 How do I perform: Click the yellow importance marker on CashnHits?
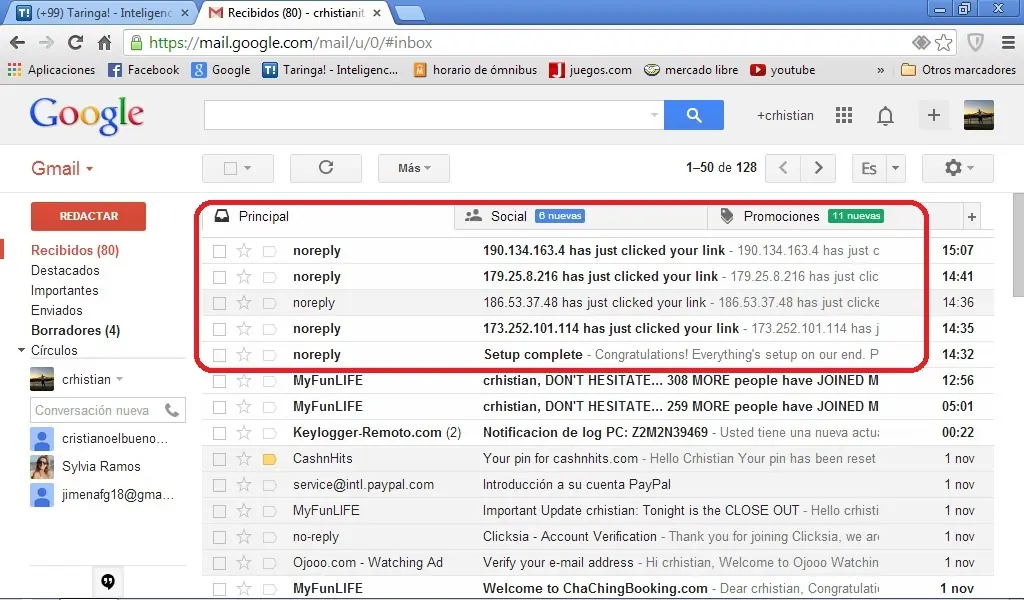tap(269, 459)
